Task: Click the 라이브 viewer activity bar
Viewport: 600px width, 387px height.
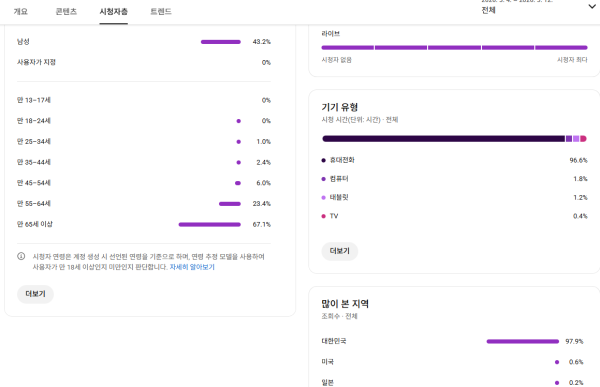Action: [x=454, y=48]
